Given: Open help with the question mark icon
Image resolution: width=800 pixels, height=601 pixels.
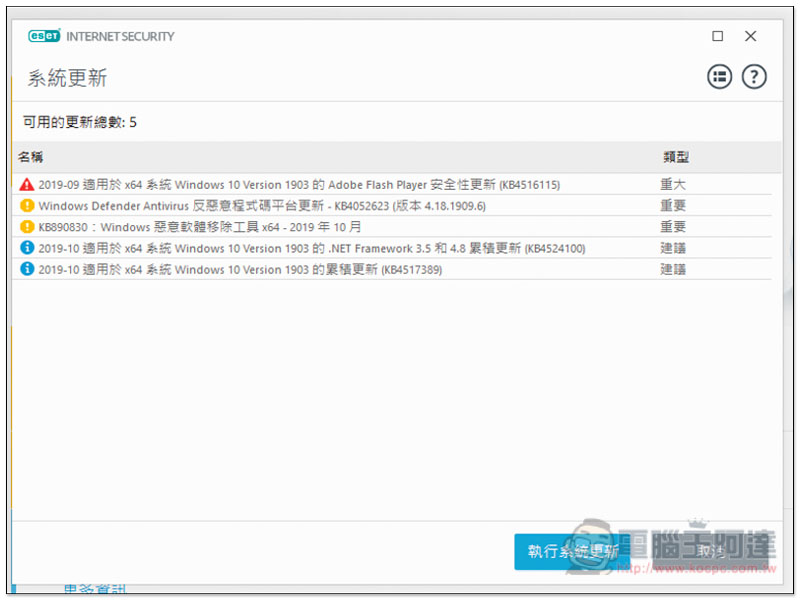Looking at the screenshot, I should point(754,77).
